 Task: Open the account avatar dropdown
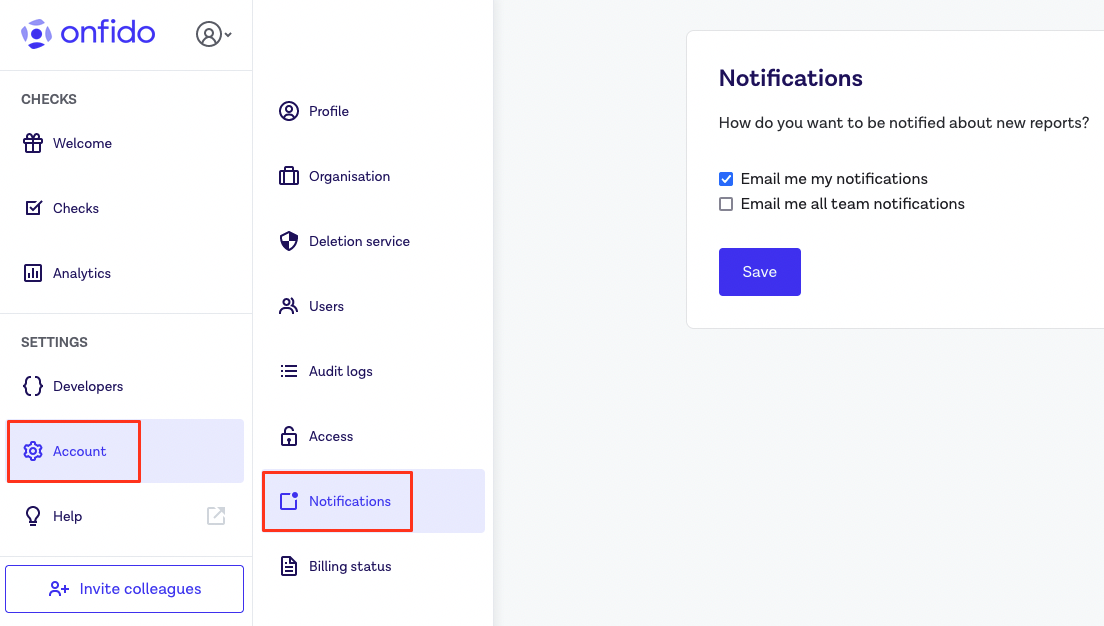pyautogui.click(x=208, y=34)
